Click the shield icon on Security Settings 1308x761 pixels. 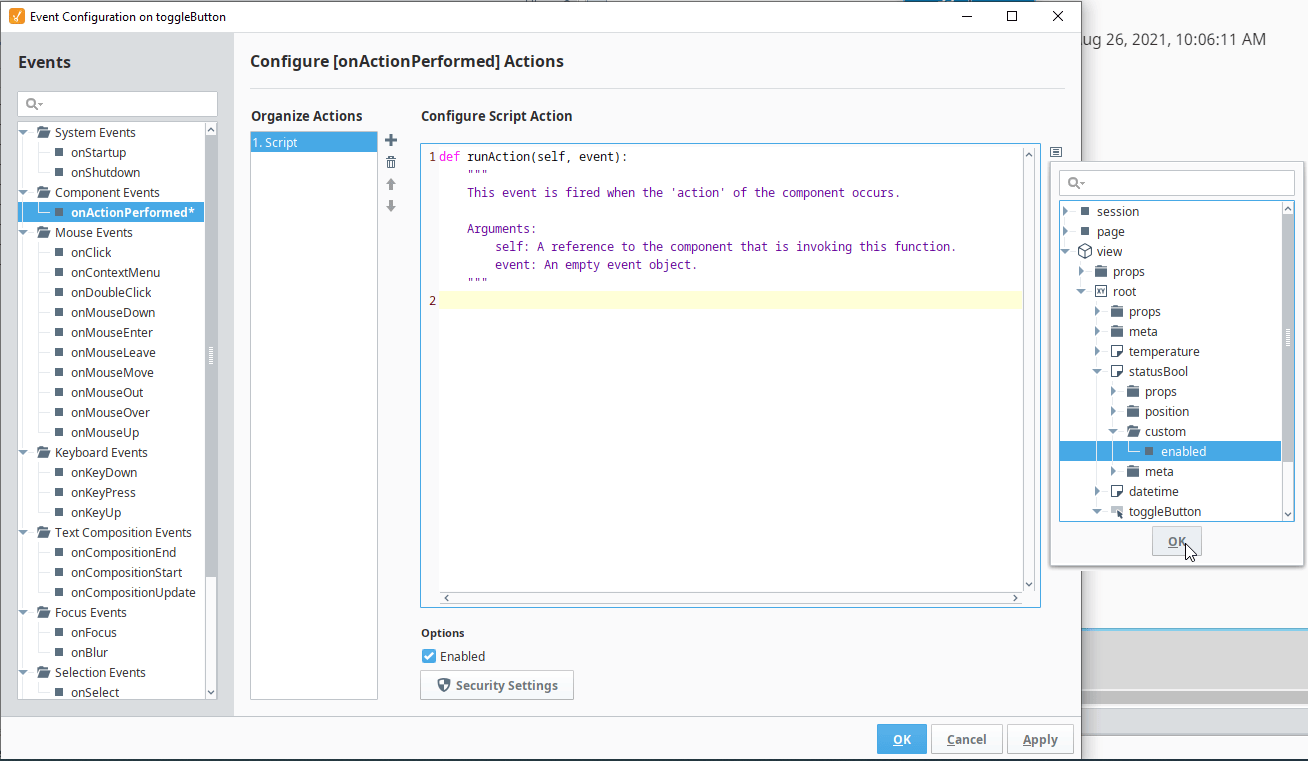tap(444, 685)
